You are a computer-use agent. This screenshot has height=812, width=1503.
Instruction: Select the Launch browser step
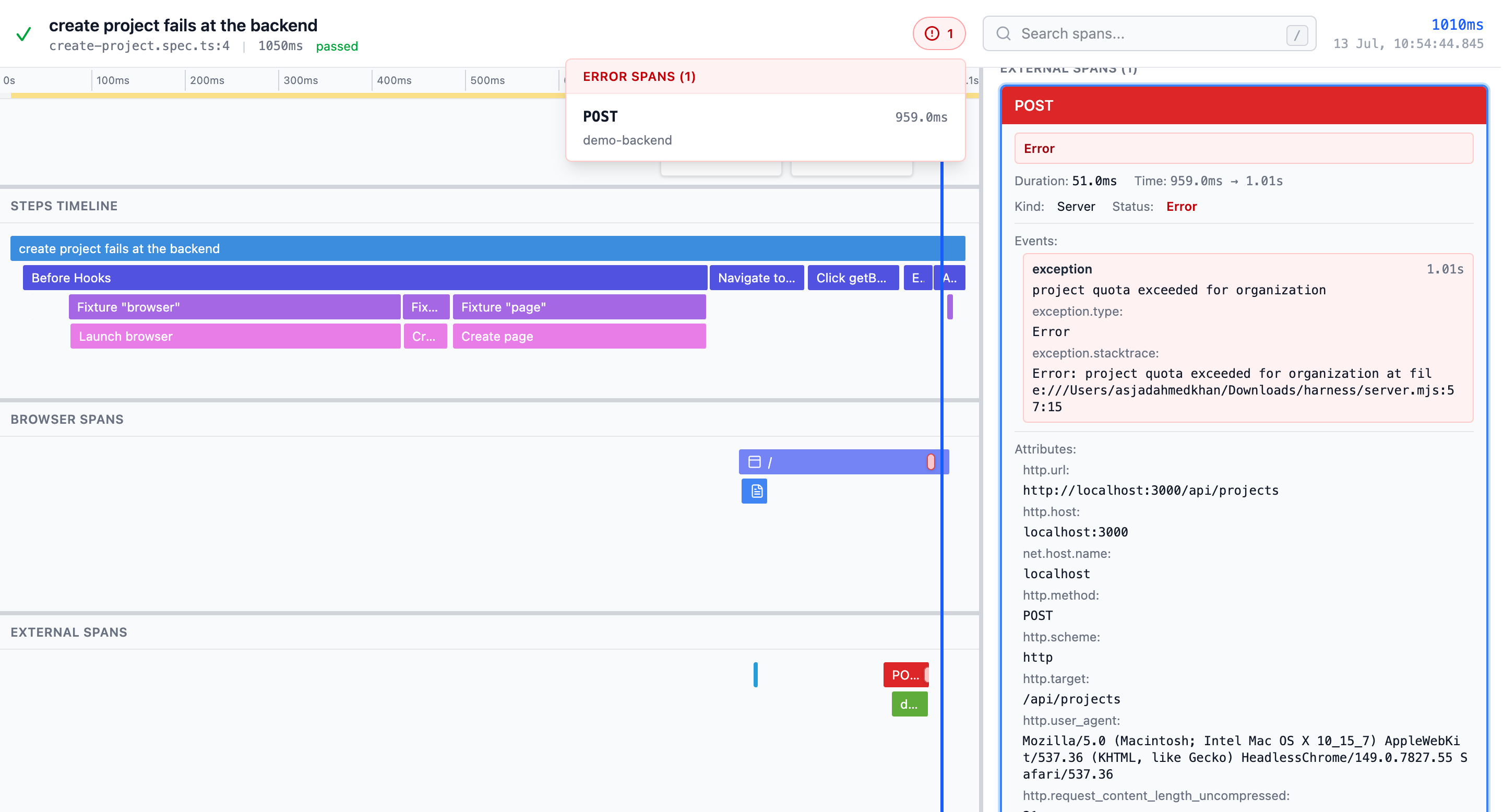point(235,336)
